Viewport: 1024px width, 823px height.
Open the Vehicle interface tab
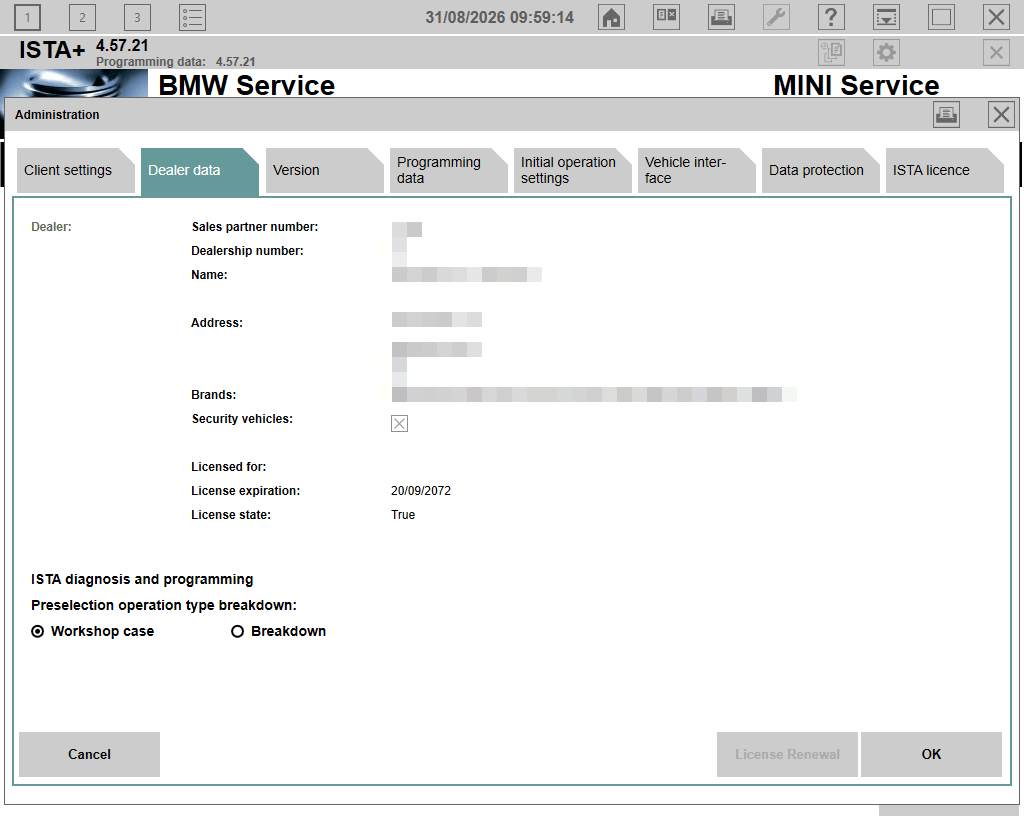coord(696,170)
